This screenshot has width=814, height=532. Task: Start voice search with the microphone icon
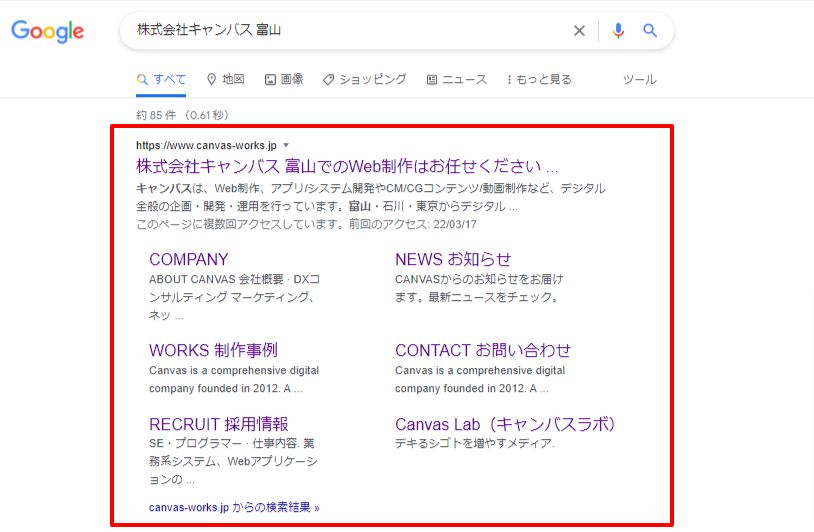pos(618,31)
